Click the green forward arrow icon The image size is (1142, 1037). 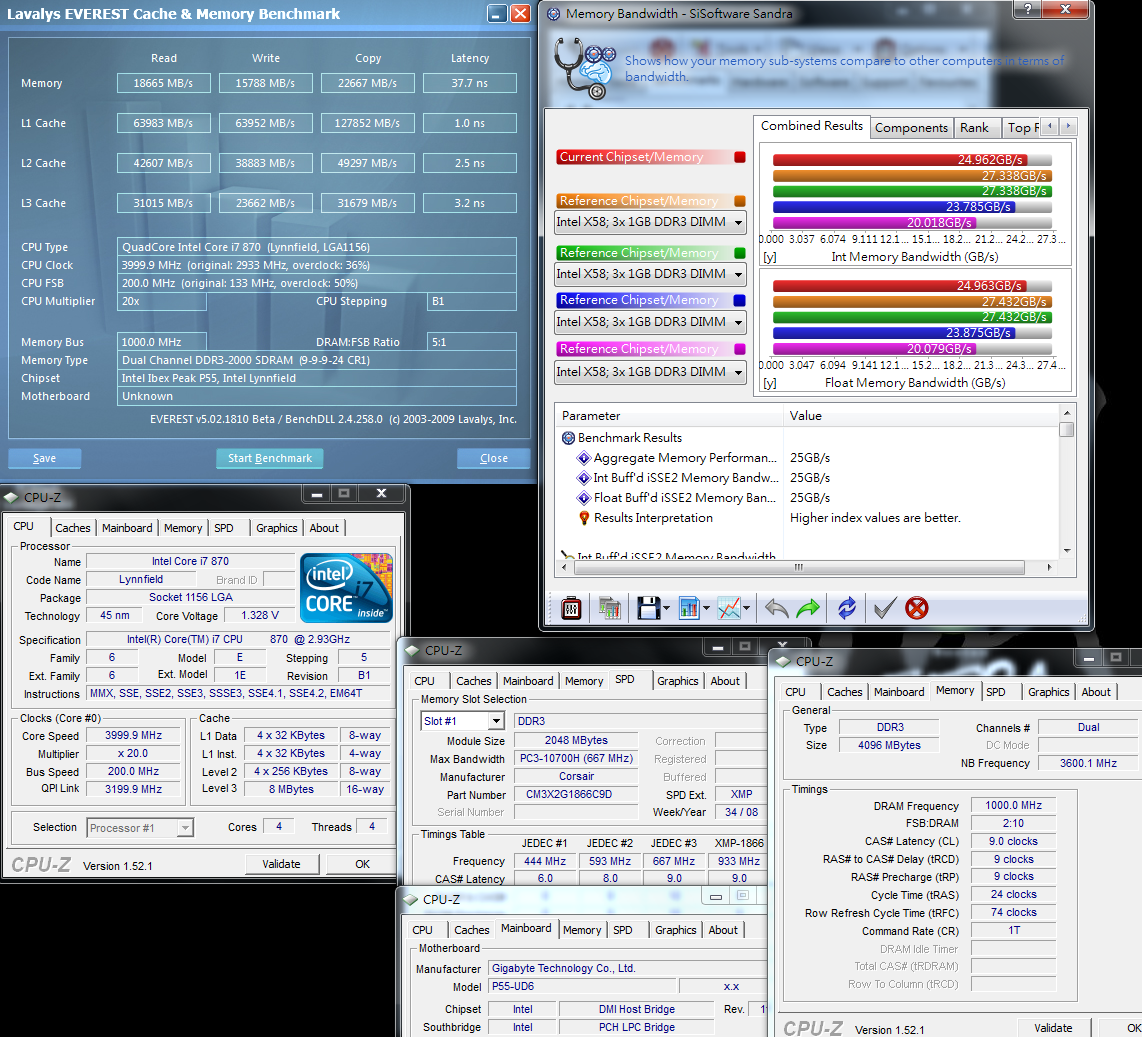(808, 608)
